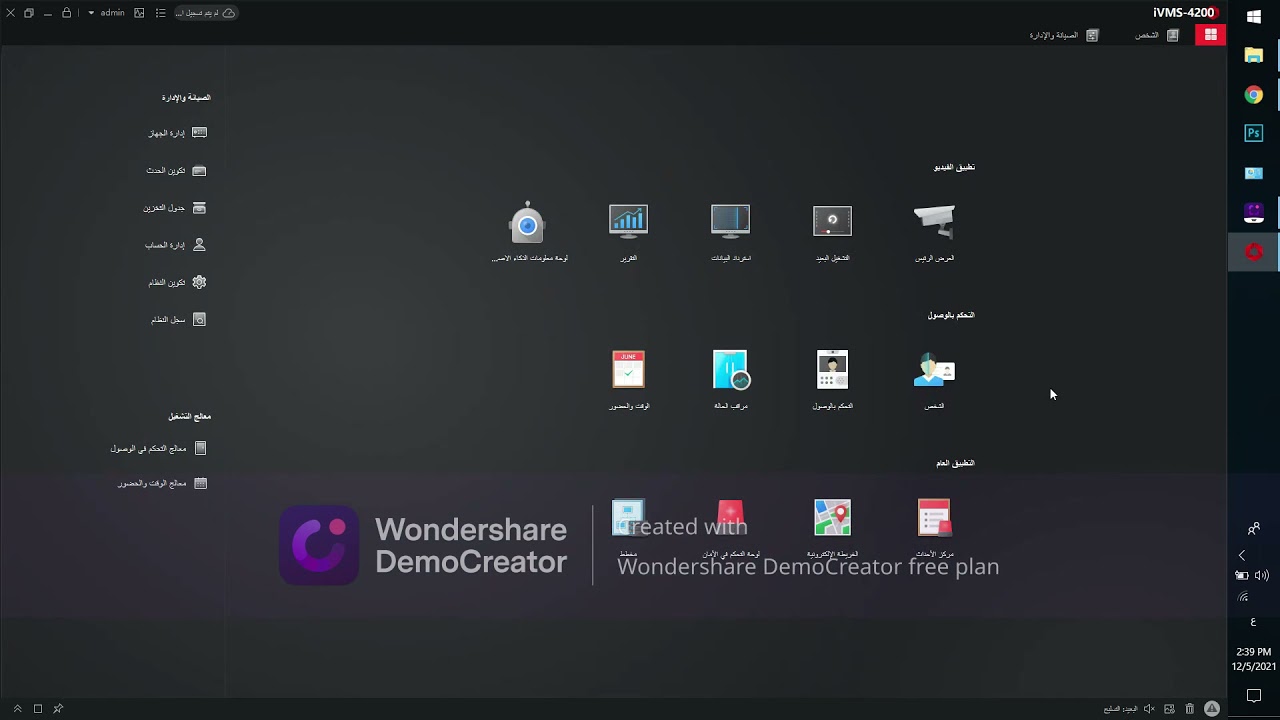Switch to the red Control Panel grid tab
This screenshot has width=1280, height=720.
(1210, 35)
